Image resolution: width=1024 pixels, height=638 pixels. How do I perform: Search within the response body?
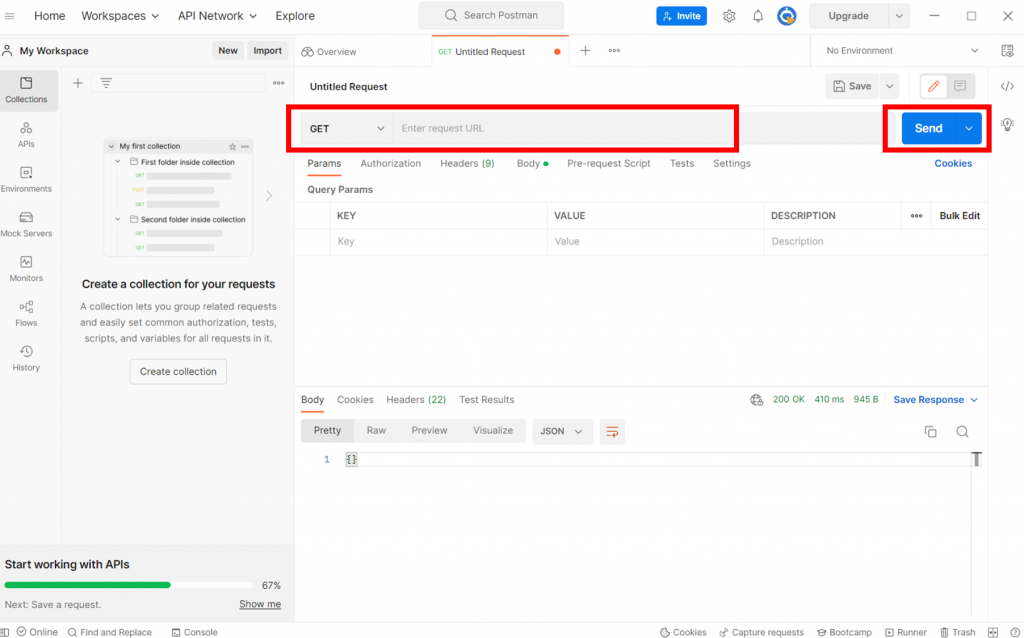coord(962,432)
